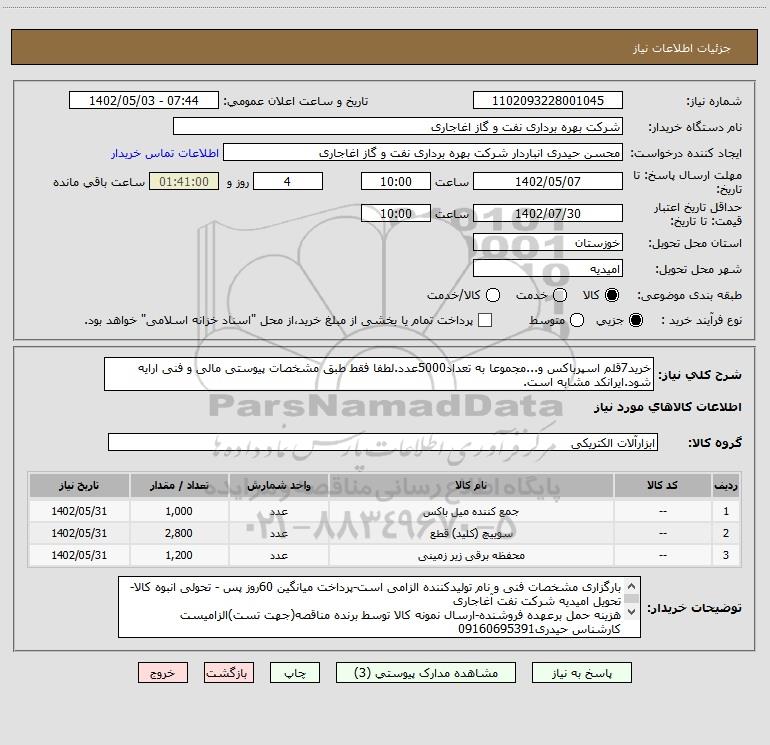Click the response deadline hour field 10:00

(396, 181)
